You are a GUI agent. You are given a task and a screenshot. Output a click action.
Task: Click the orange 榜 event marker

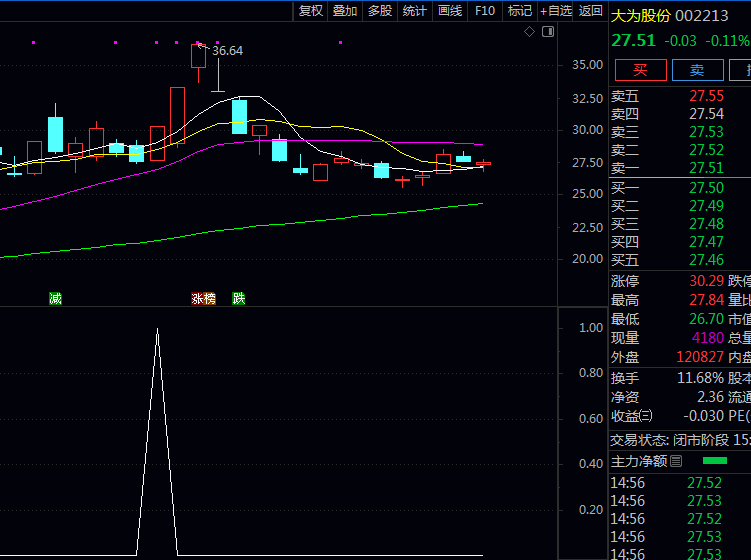pyautogui.click(x=209, y=298)
